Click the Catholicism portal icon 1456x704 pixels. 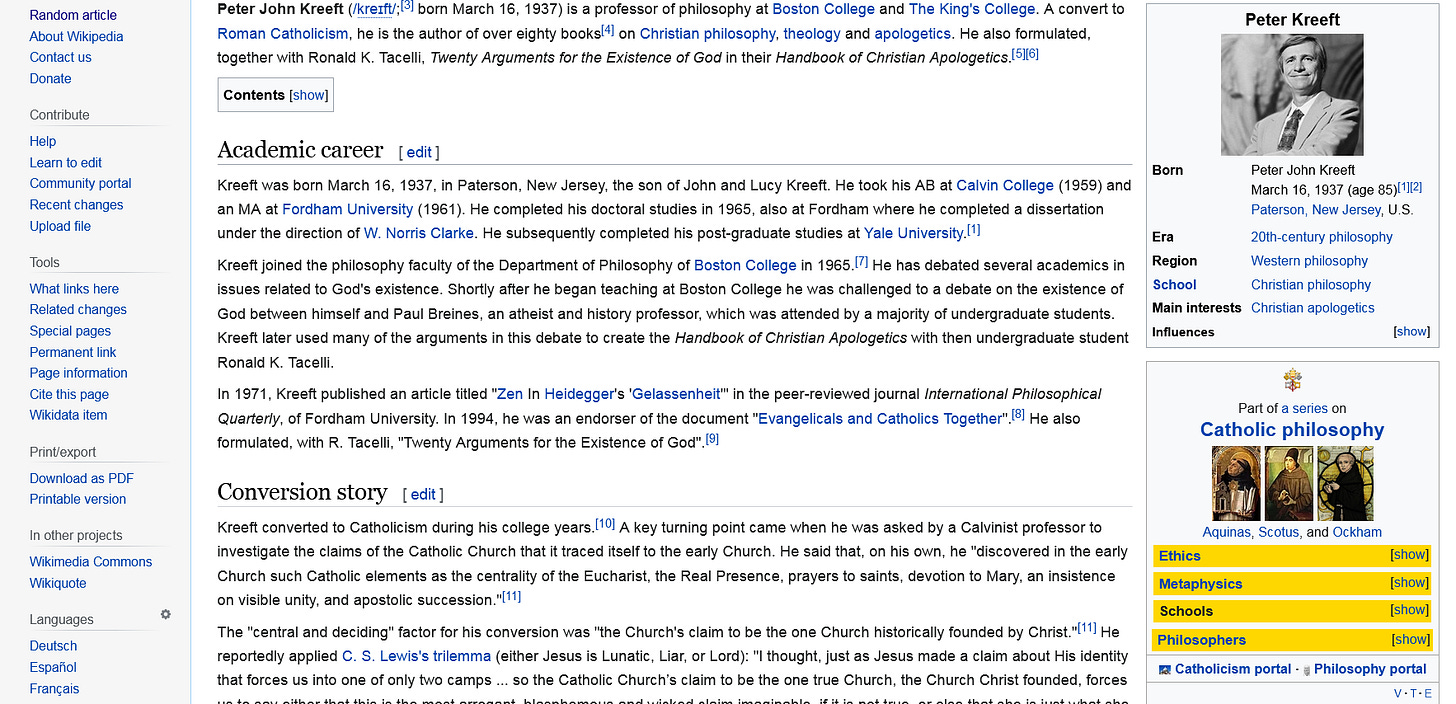pyautogui.click(x=1164, y=669)
